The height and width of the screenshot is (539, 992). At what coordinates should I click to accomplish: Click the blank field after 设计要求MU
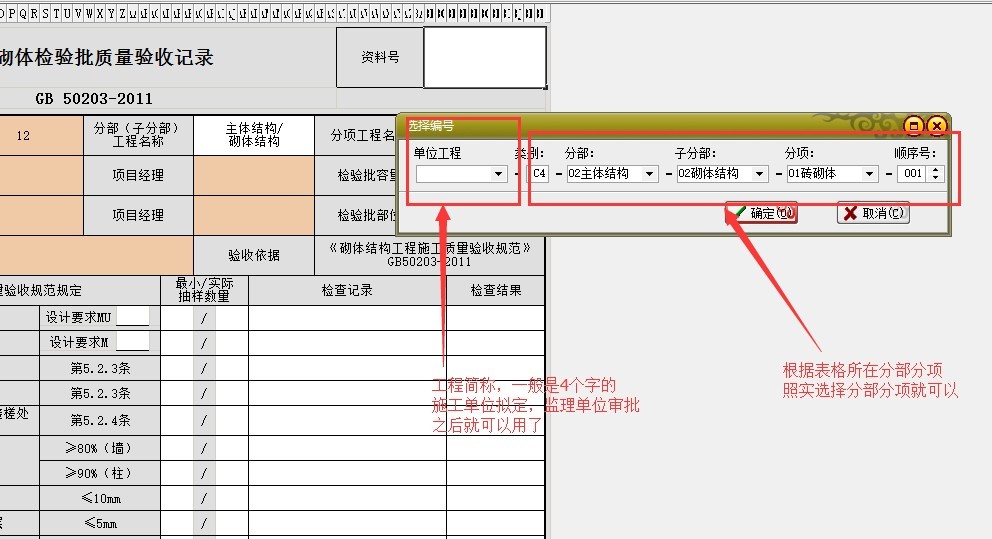[132, 317]
